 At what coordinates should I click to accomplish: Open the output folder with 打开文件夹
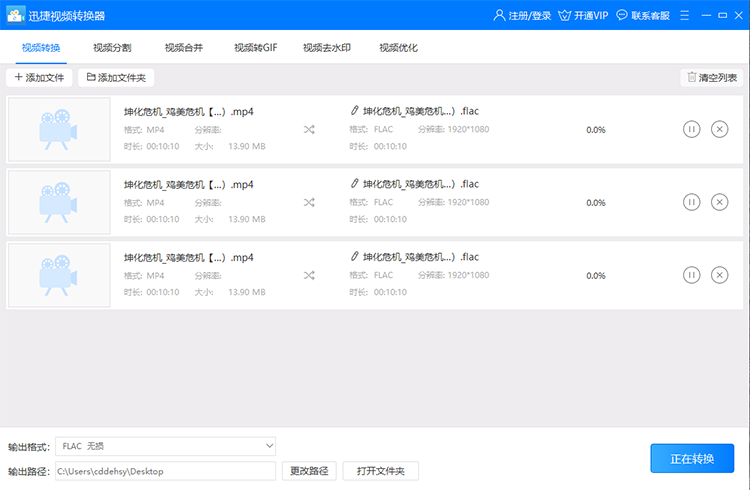tap(381, 471)
